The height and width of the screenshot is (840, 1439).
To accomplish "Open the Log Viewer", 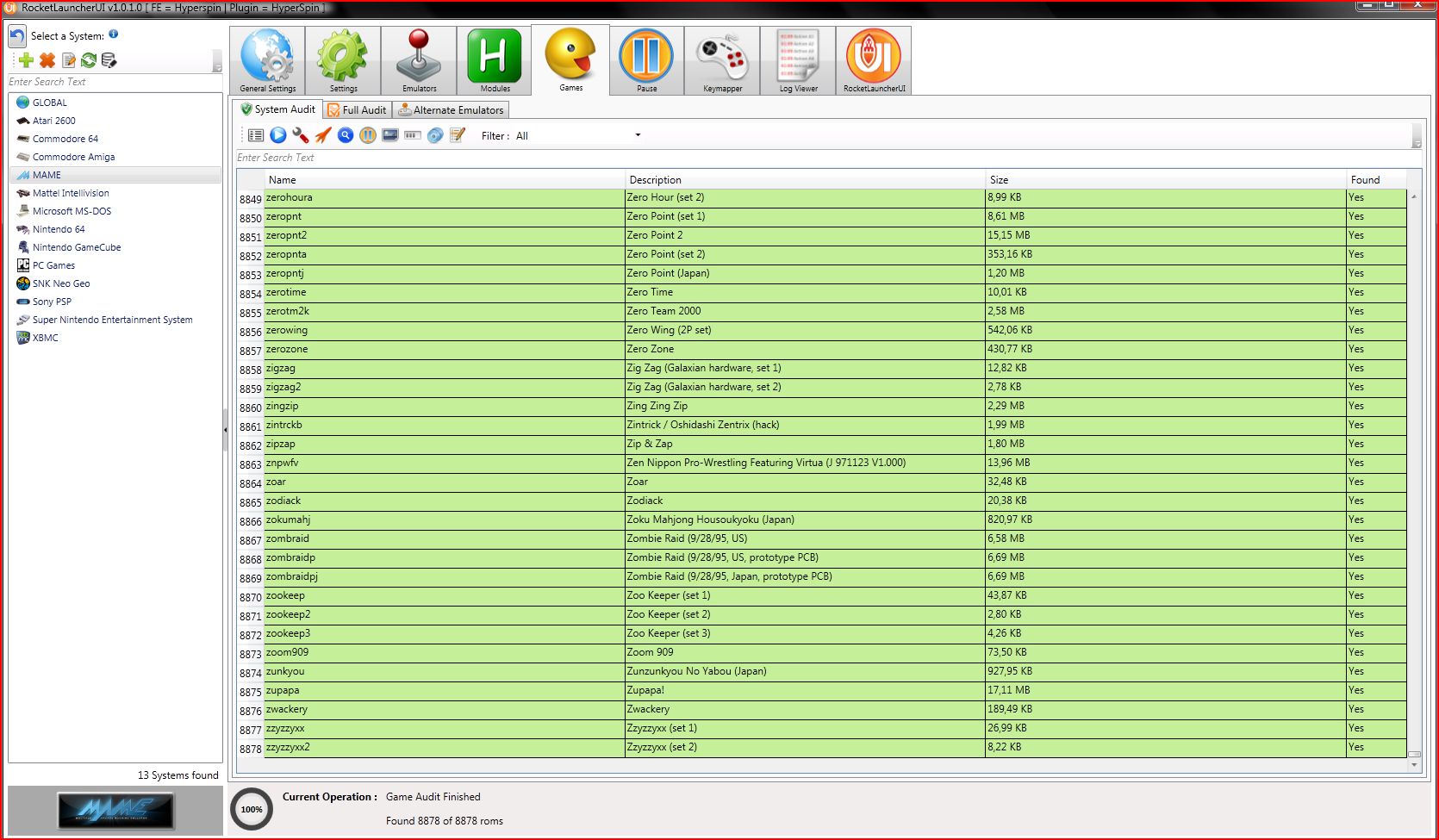I will (798, 60).
